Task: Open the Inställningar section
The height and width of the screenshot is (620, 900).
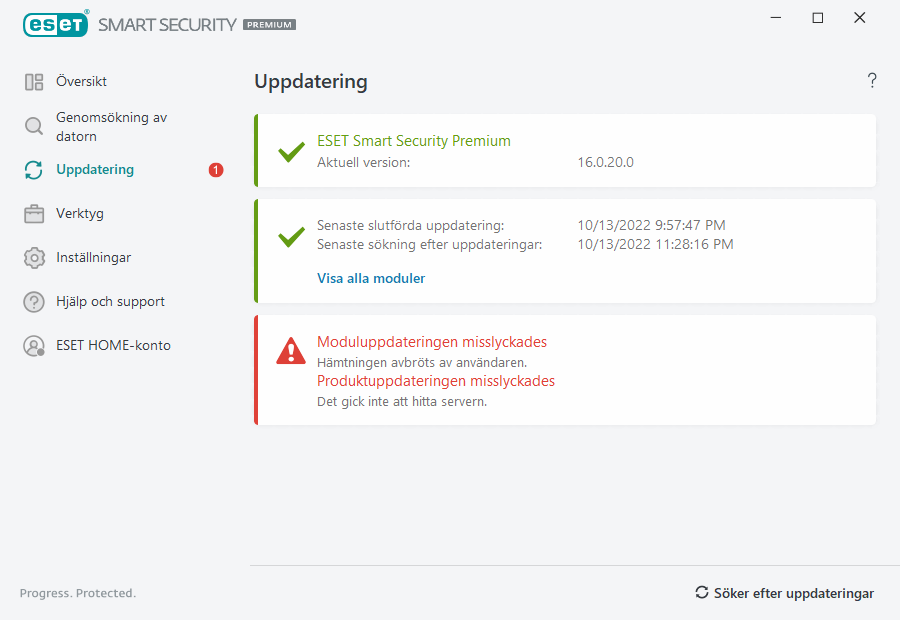Action: pos(93,258)
